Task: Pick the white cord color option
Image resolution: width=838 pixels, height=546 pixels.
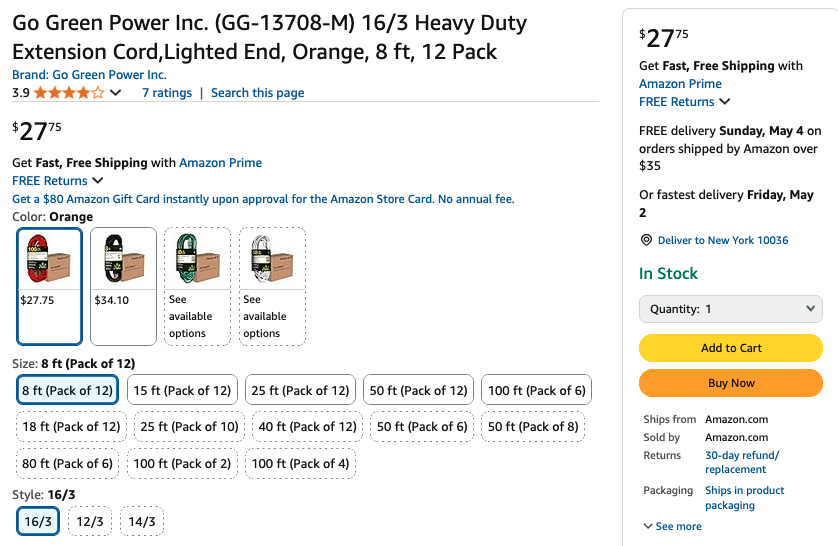Action: 272,285
